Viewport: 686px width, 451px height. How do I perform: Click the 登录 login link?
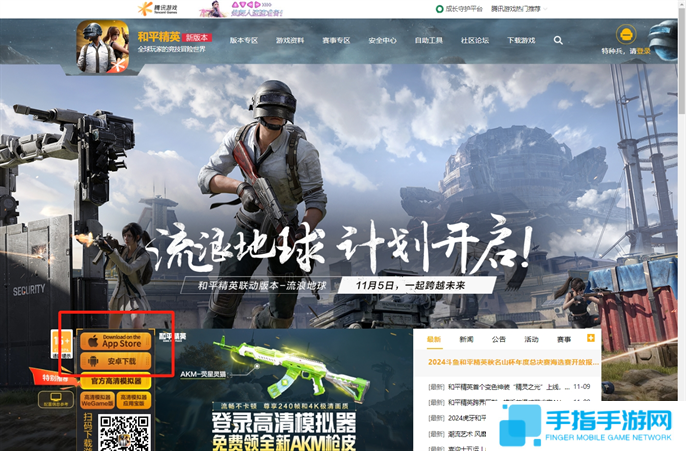tap(644, 51)
